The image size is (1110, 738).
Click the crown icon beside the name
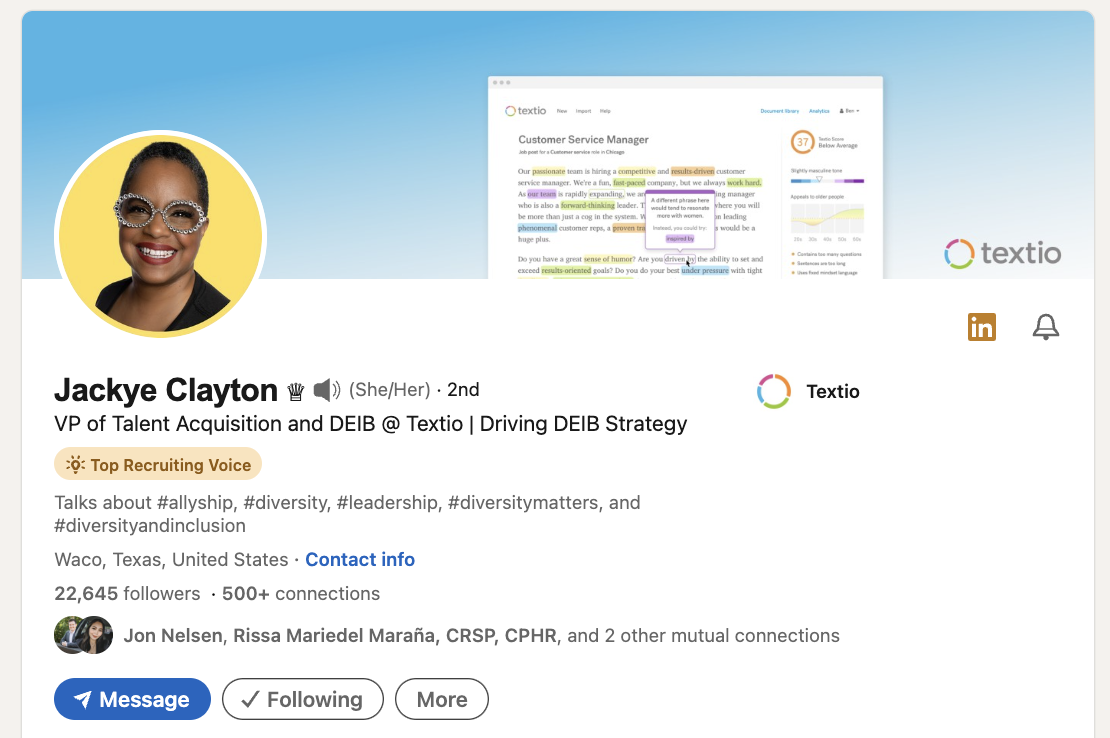296,391
